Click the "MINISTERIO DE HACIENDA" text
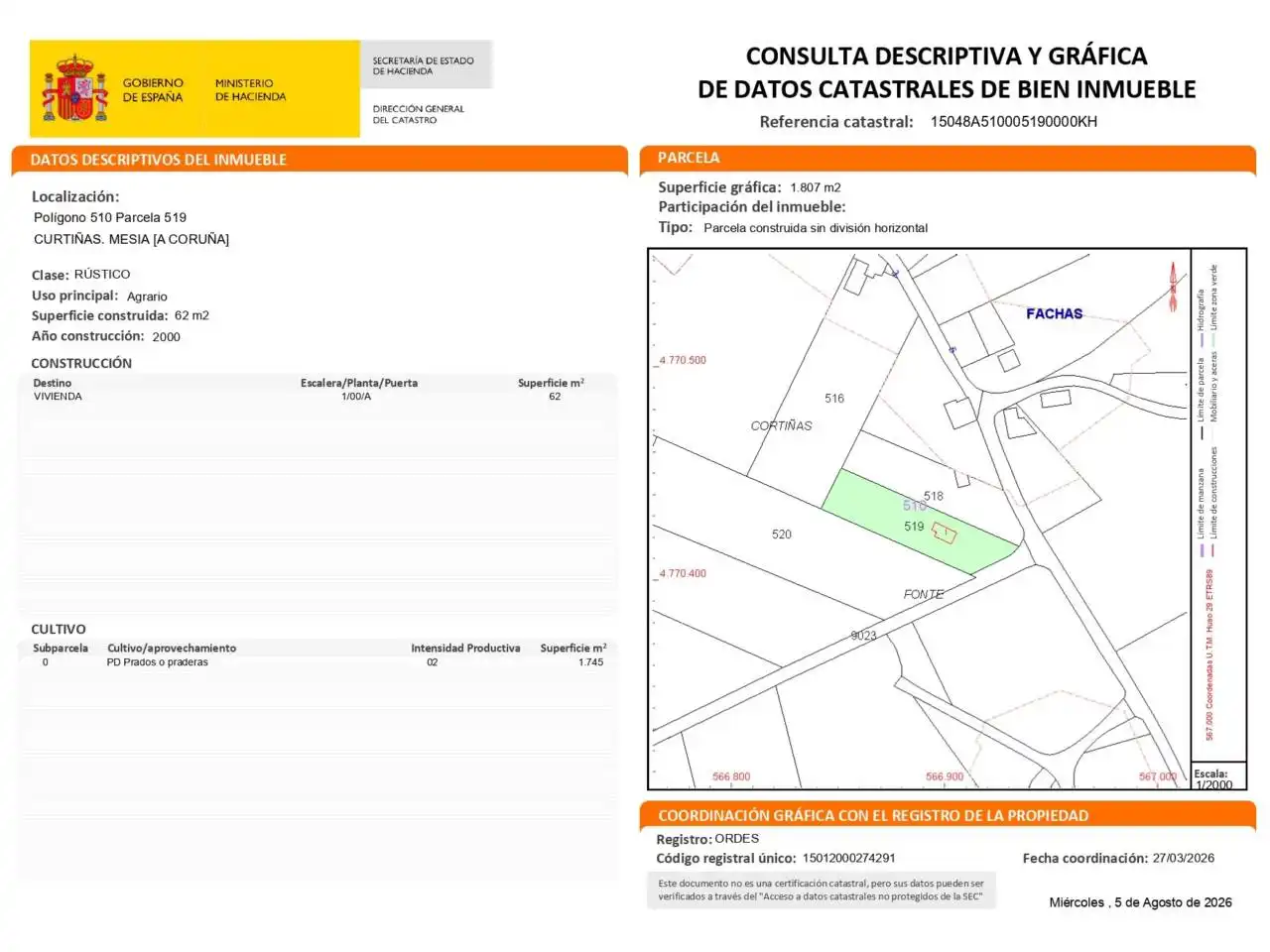This screenshot has width=1270, height=952. (250, 90)
